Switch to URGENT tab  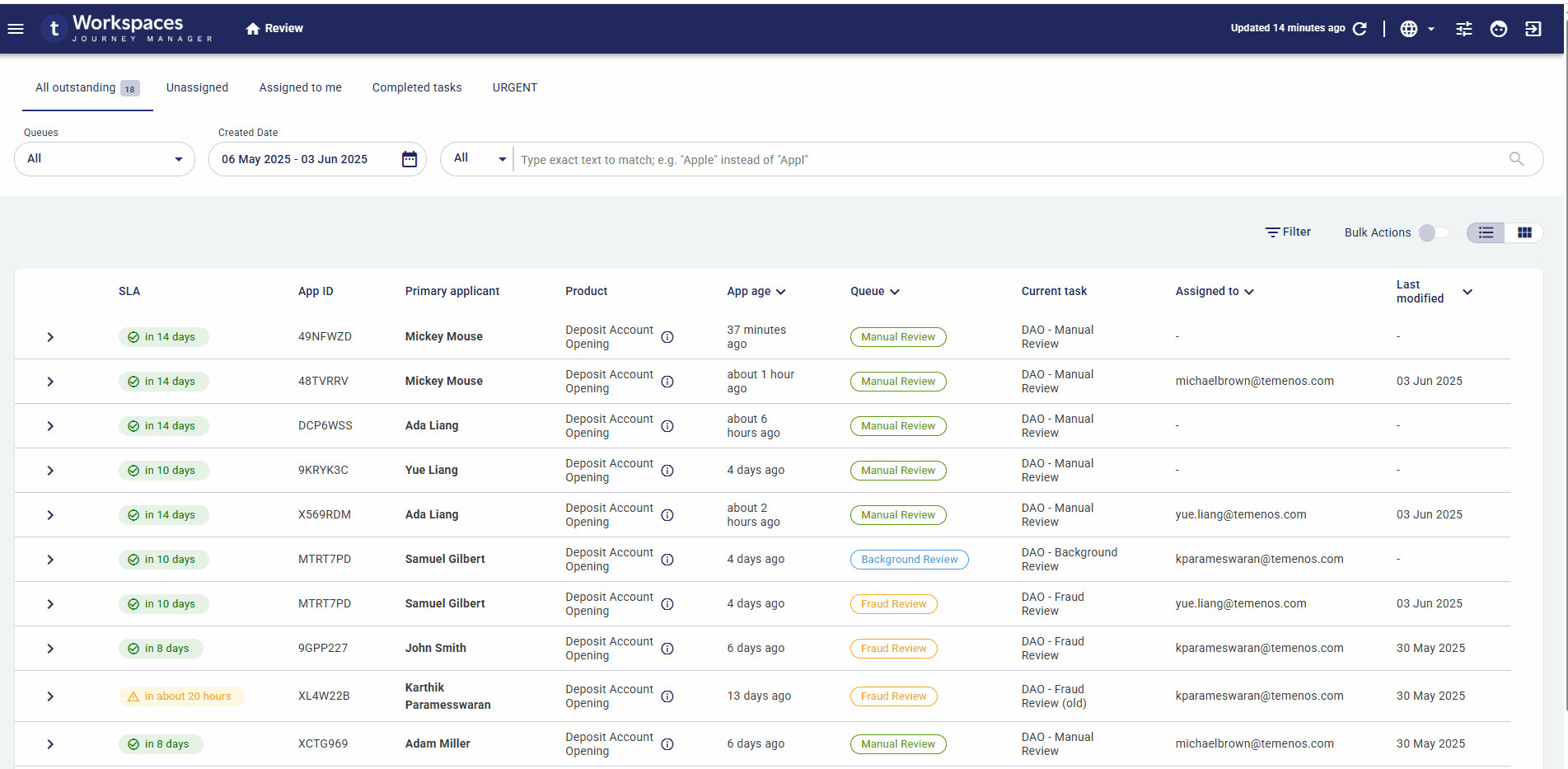pyautogui.click(x=515, y=88)
